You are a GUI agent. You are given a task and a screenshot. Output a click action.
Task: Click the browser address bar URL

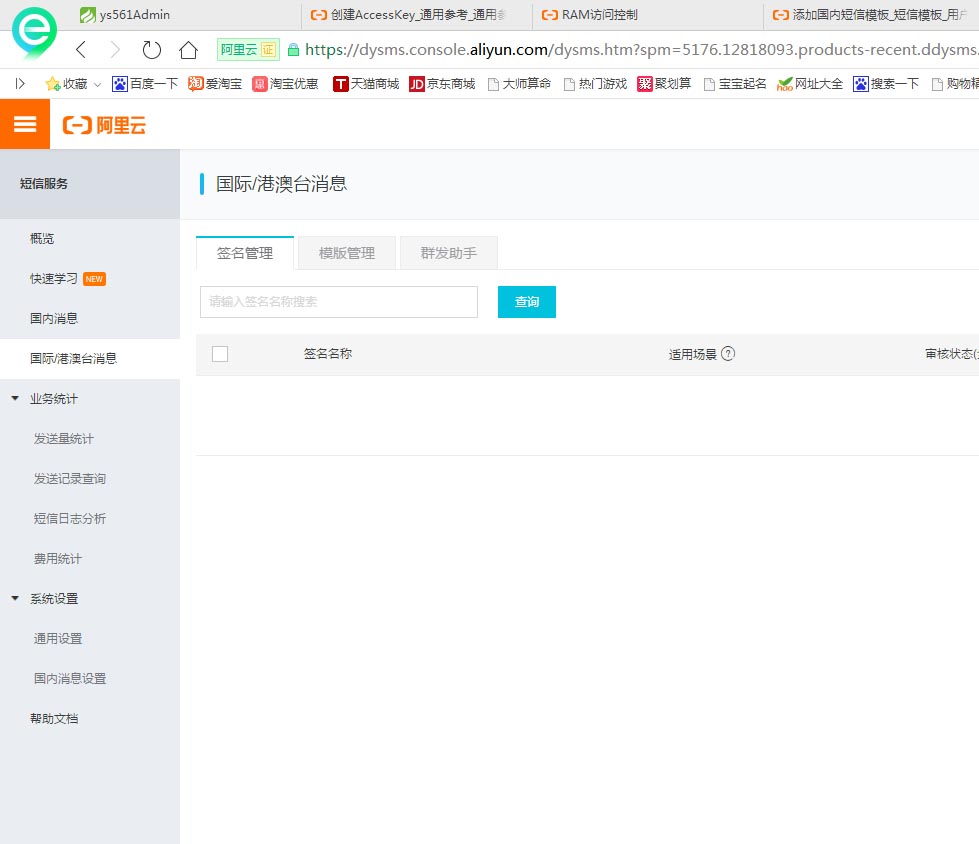pos(642,49)
